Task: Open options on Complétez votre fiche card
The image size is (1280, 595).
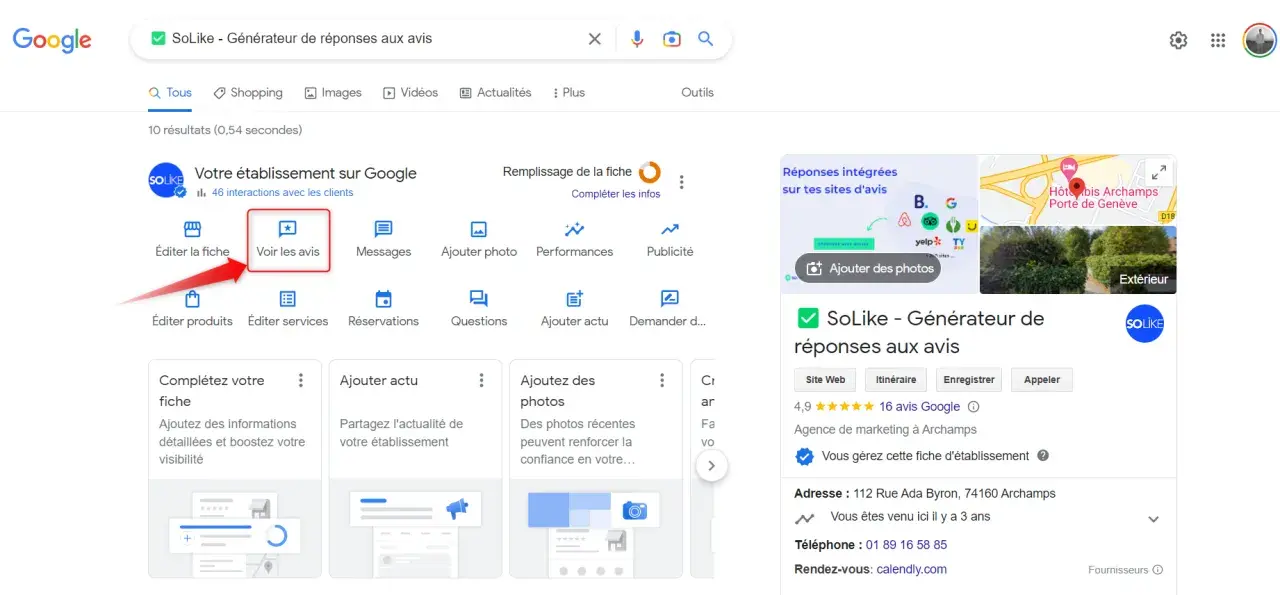Action: pyautogui.click(x=300, y=381)
